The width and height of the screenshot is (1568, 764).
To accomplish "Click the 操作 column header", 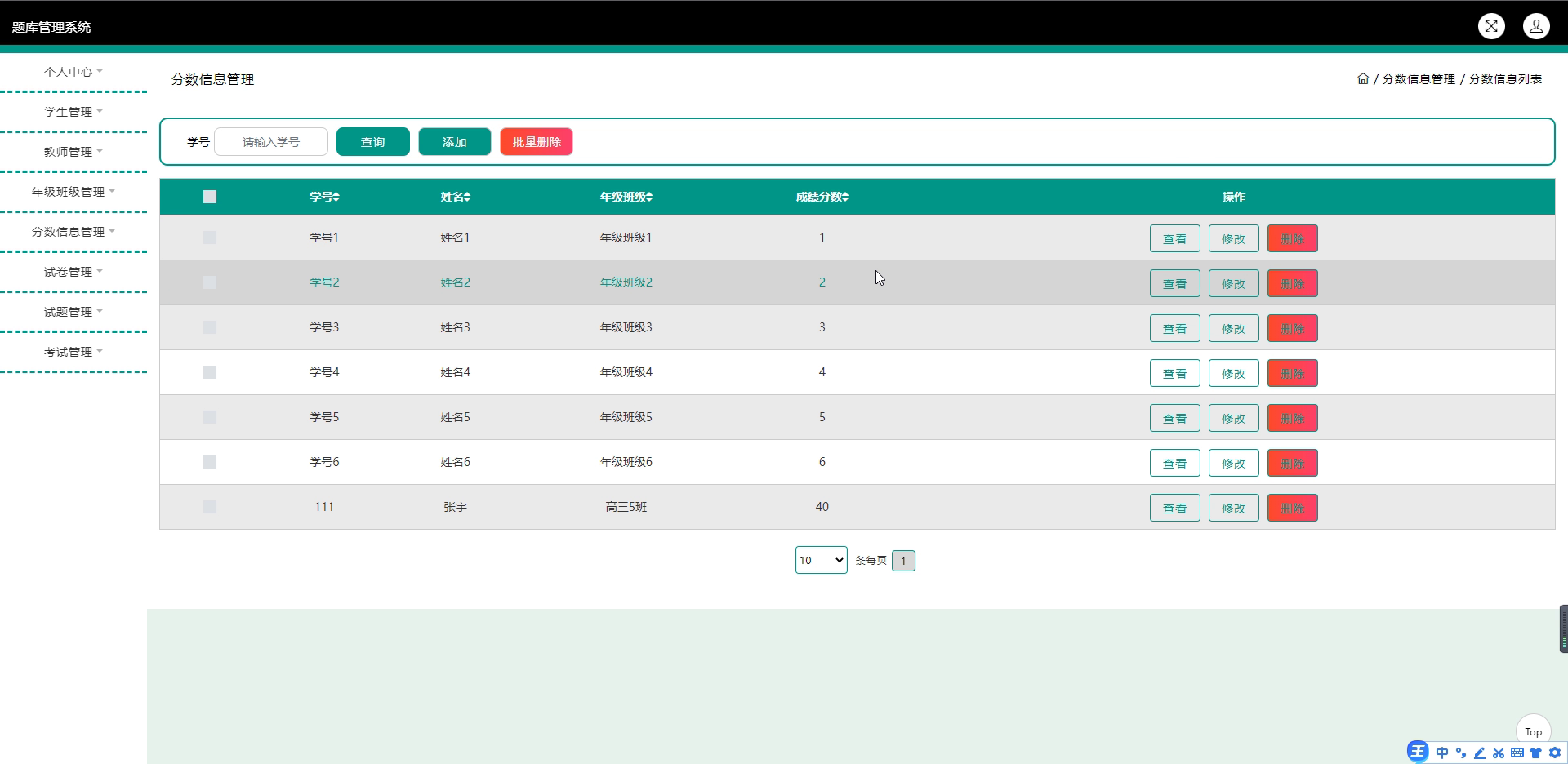I will pyautogui.click(x=1233, y=197).
